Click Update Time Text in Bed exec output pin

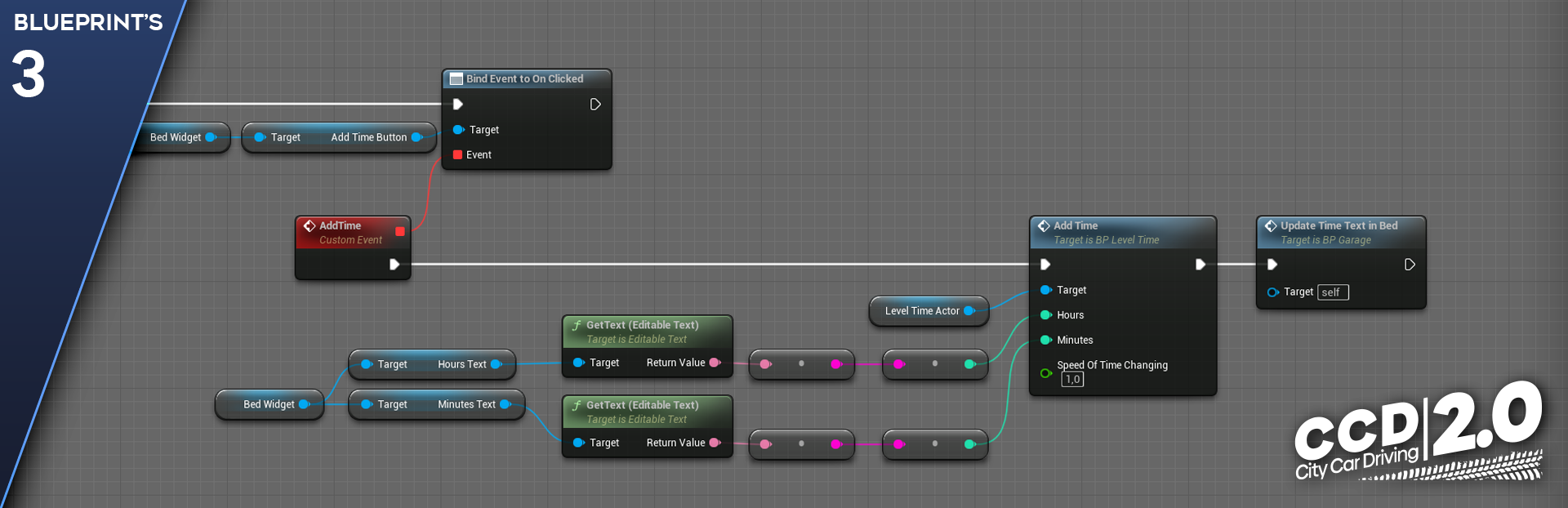click(x=1410, y=265)
